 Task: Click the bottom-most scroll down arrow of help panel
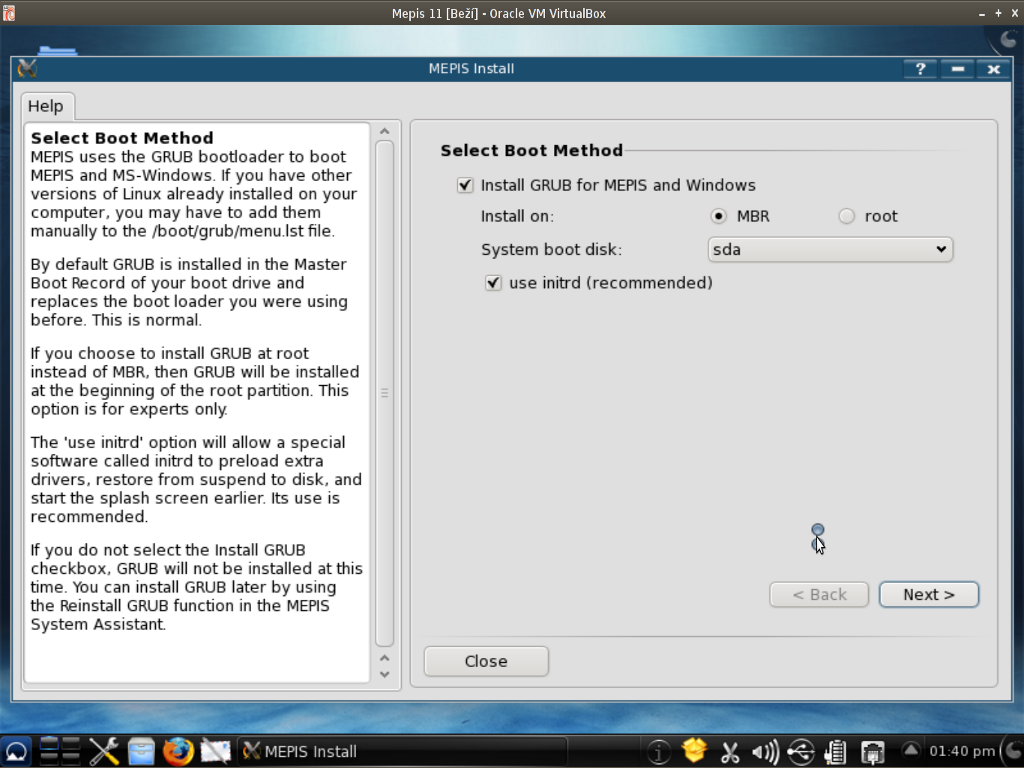385,675
